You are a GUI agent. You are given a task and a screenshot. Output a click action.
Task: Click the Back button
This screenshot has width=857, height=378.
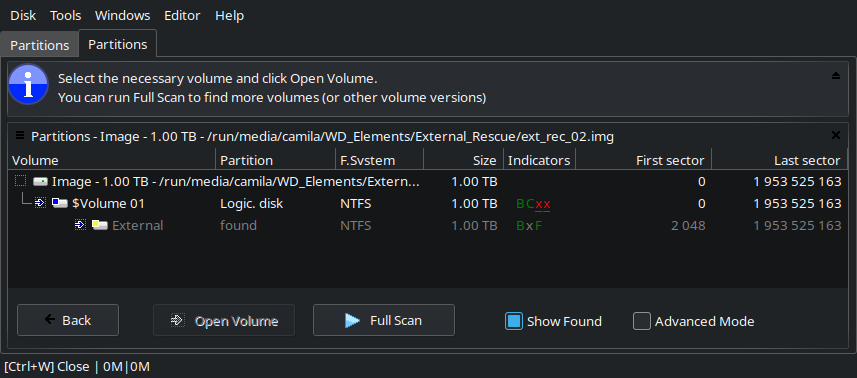point(68,320)
